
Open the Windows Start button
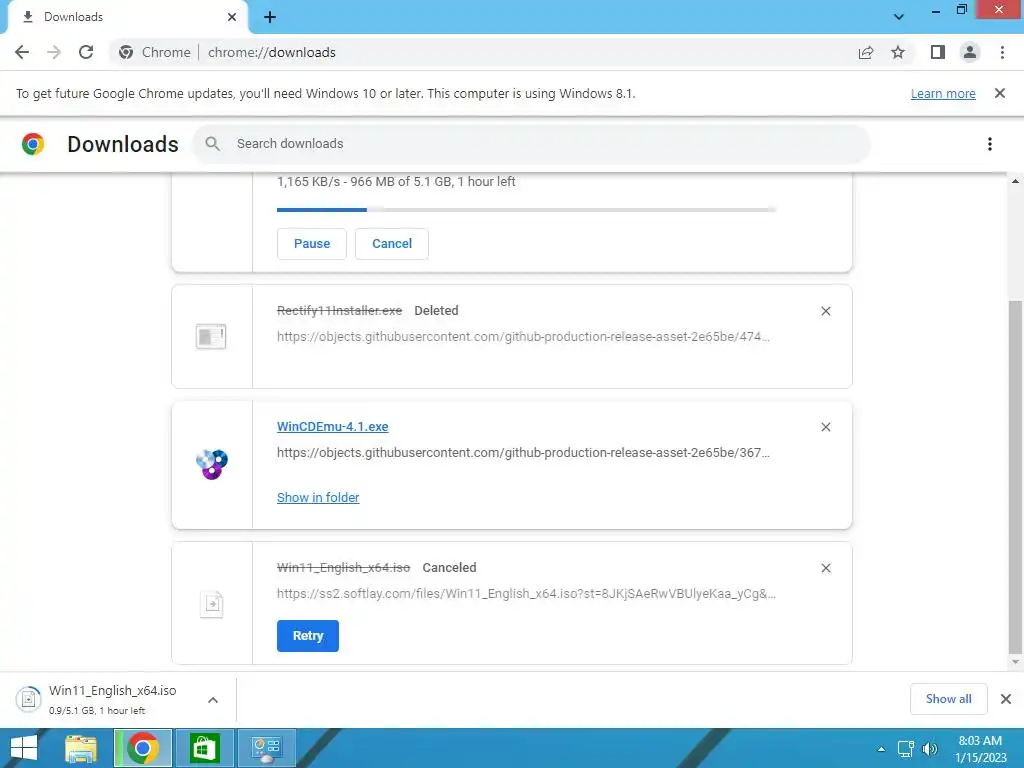[x=24, y=748]
